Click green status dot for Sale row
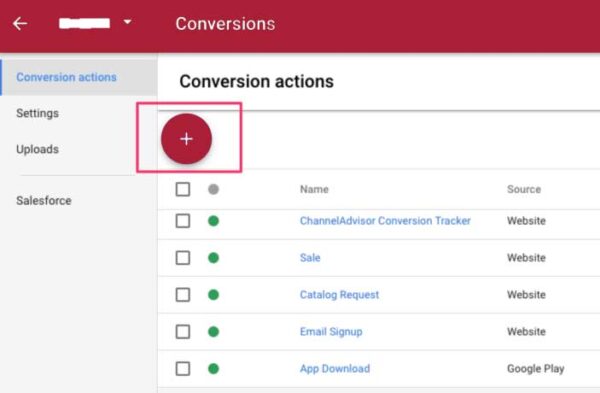Image resolution: width=600 pixels, height=393 pixels. click(x=214, y=258)
